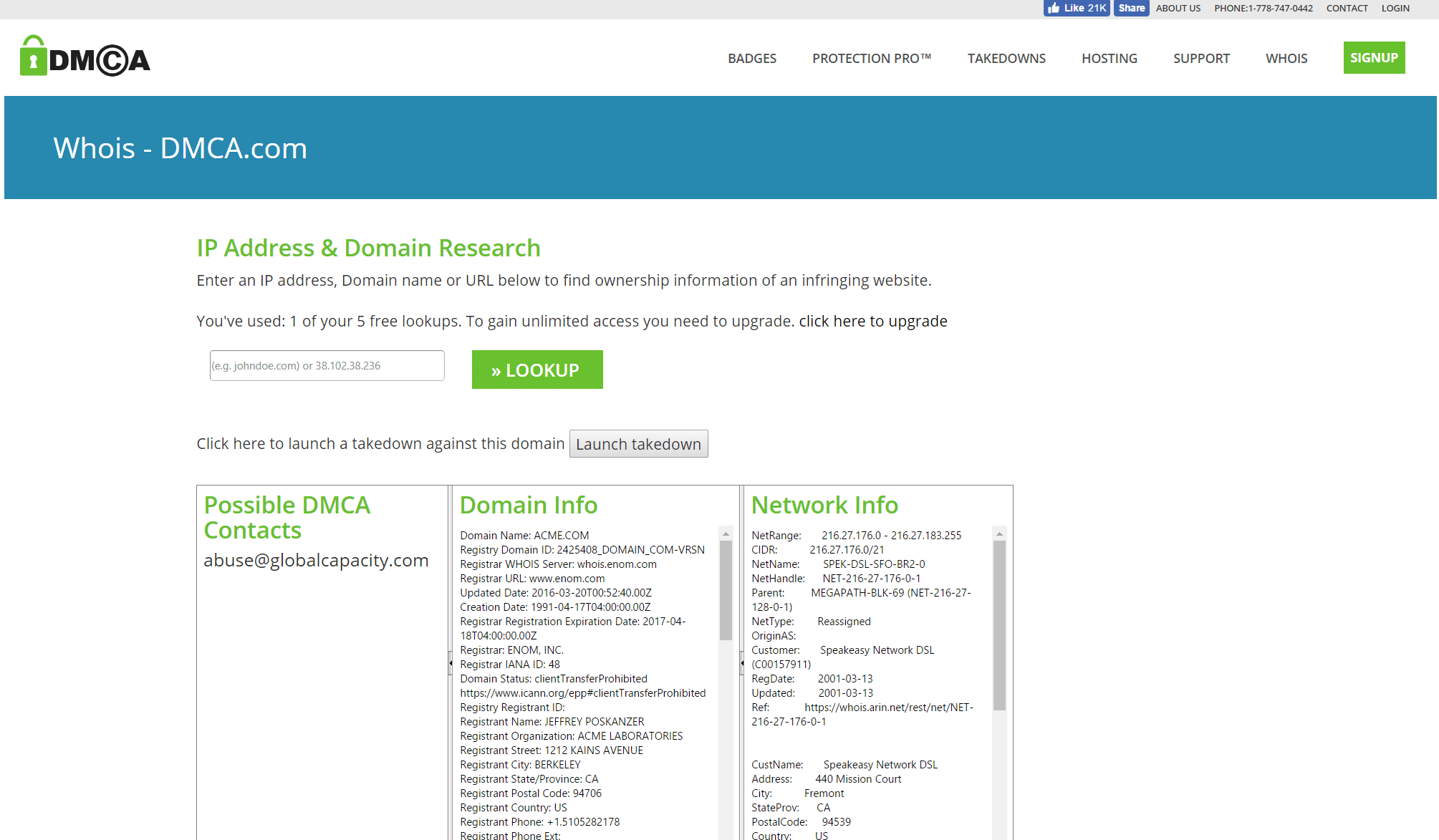Click here to upgrade link
Viewport: 1439px width, 840px height.
pyautogui.click(x=873, y=321)
